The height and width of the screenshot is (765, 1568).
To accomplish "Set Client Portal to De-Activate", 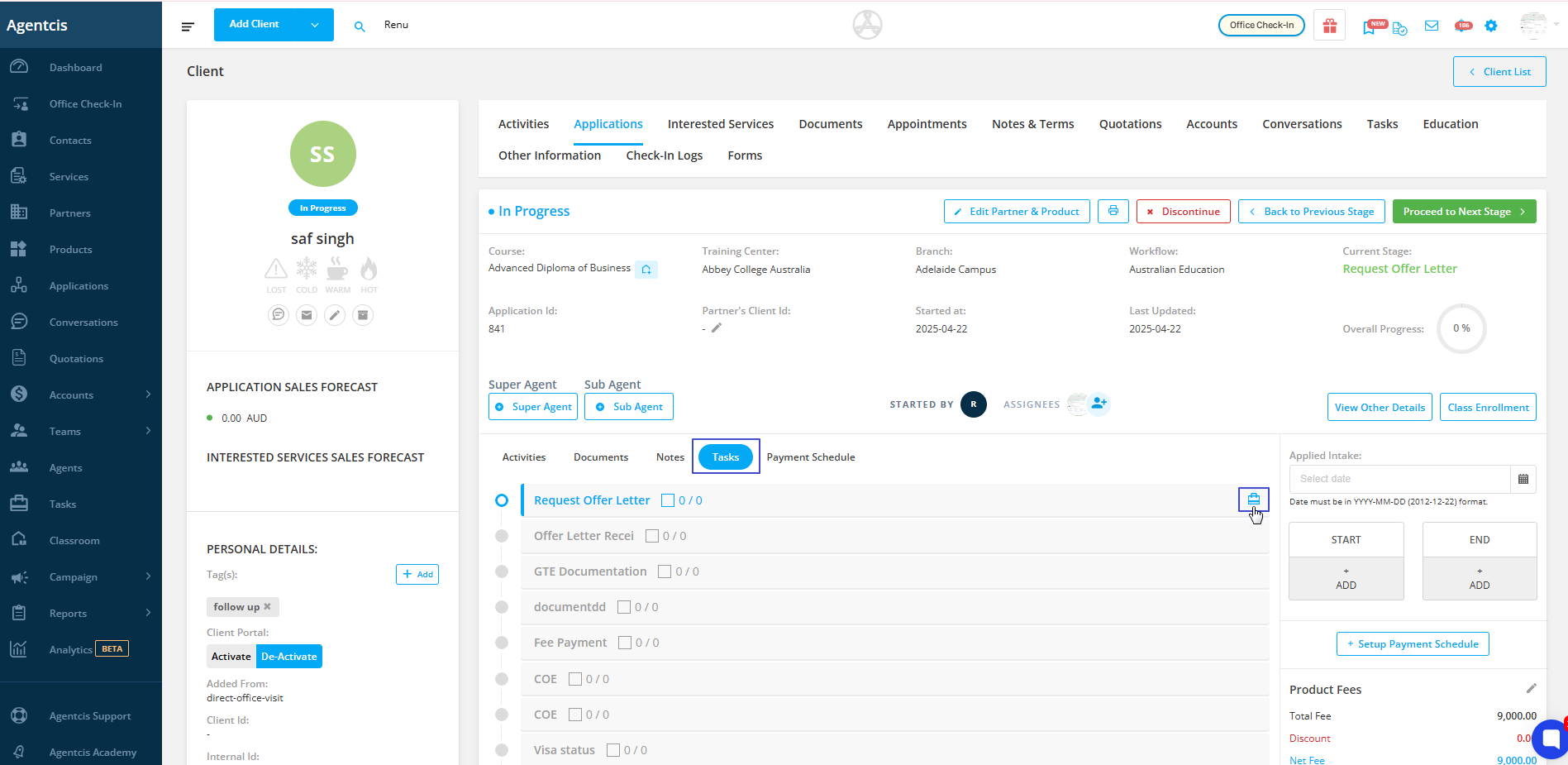I will click(289, 657).
